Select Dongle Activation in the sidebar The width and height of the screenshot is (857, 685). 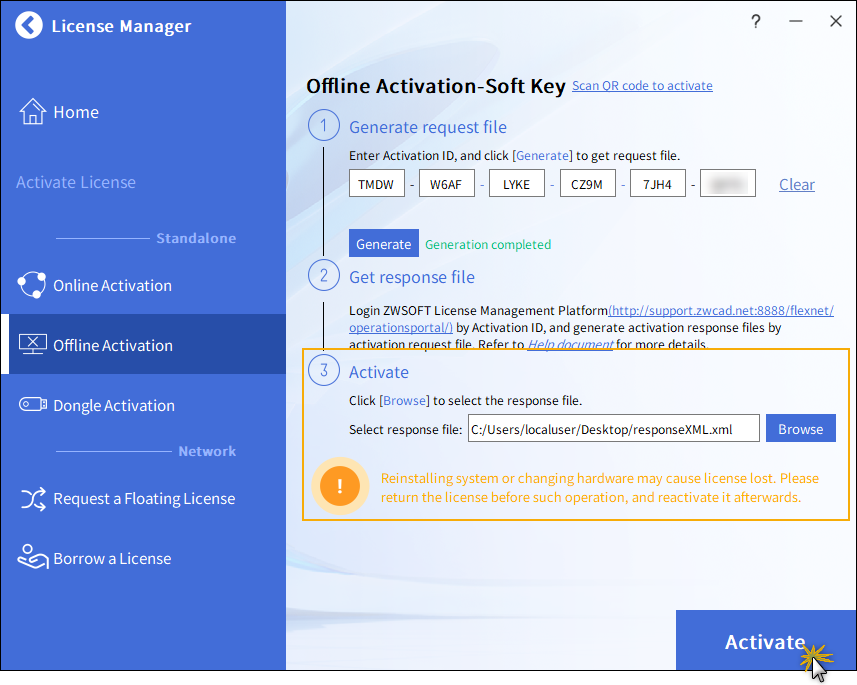click(113, 405)
